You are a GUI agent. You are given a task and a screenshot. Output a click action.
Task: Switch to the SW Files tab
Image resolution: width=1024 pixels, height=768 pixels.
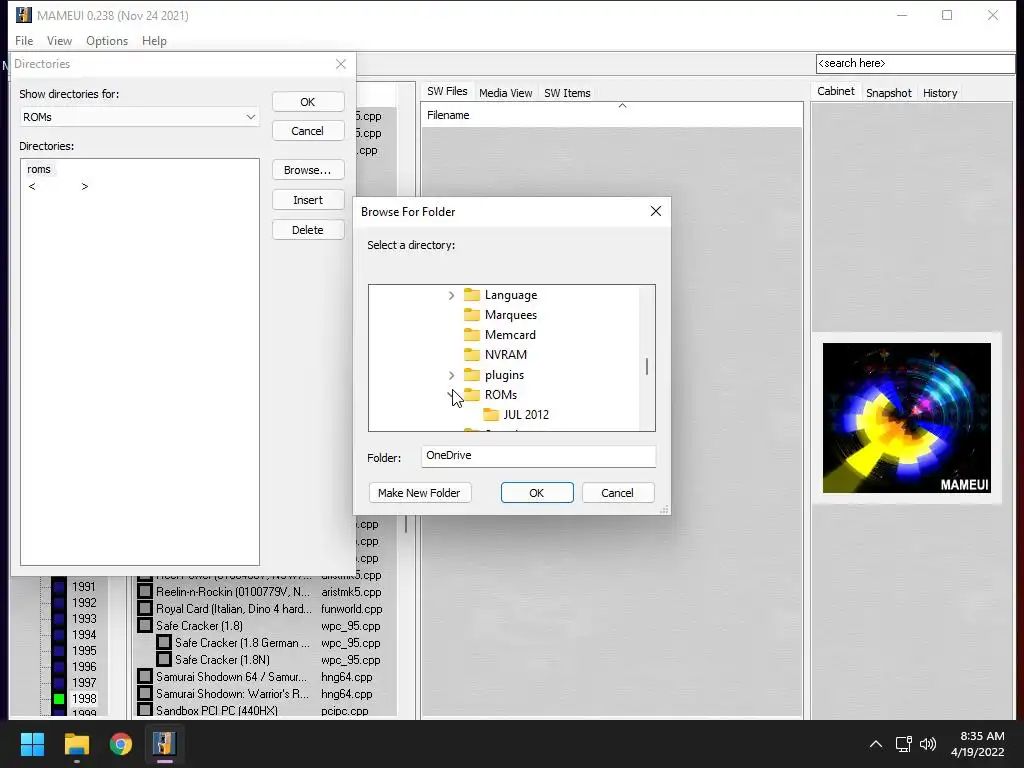pyautogui.click(x=447, y=91)
